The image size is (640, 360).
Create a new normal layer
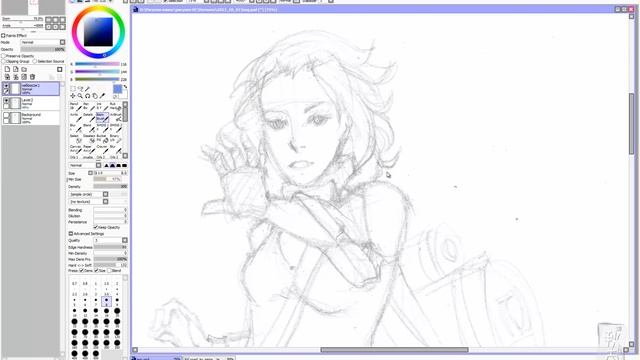[x=7, y=69]
